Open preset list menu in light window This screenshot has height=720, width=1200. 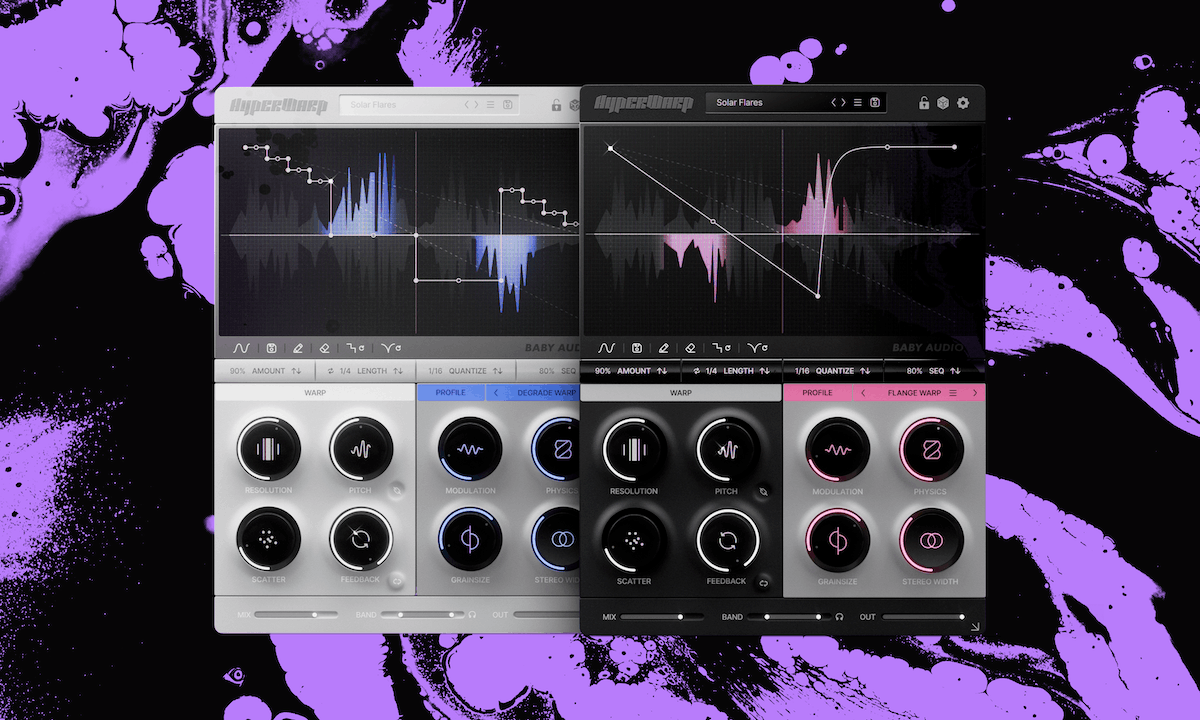(x=491, y=103)
